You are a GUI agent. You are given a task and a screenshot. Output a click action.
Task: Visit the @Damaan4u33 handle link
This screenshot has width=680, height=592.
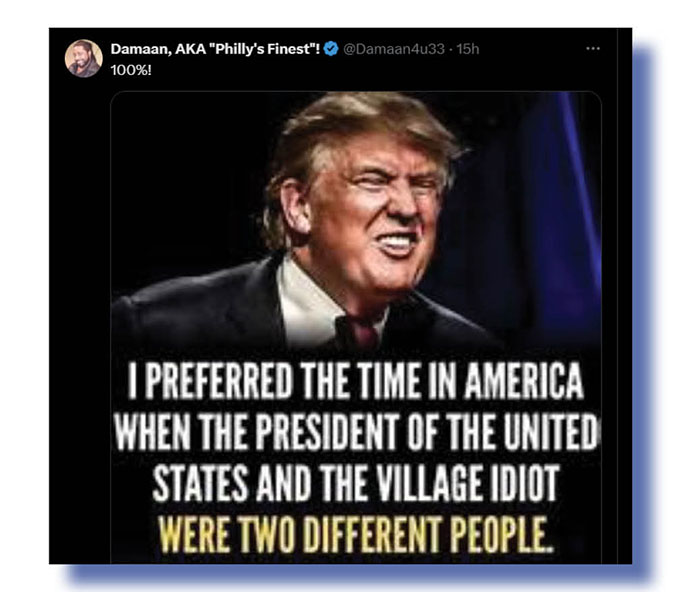(x=394, y=49)
